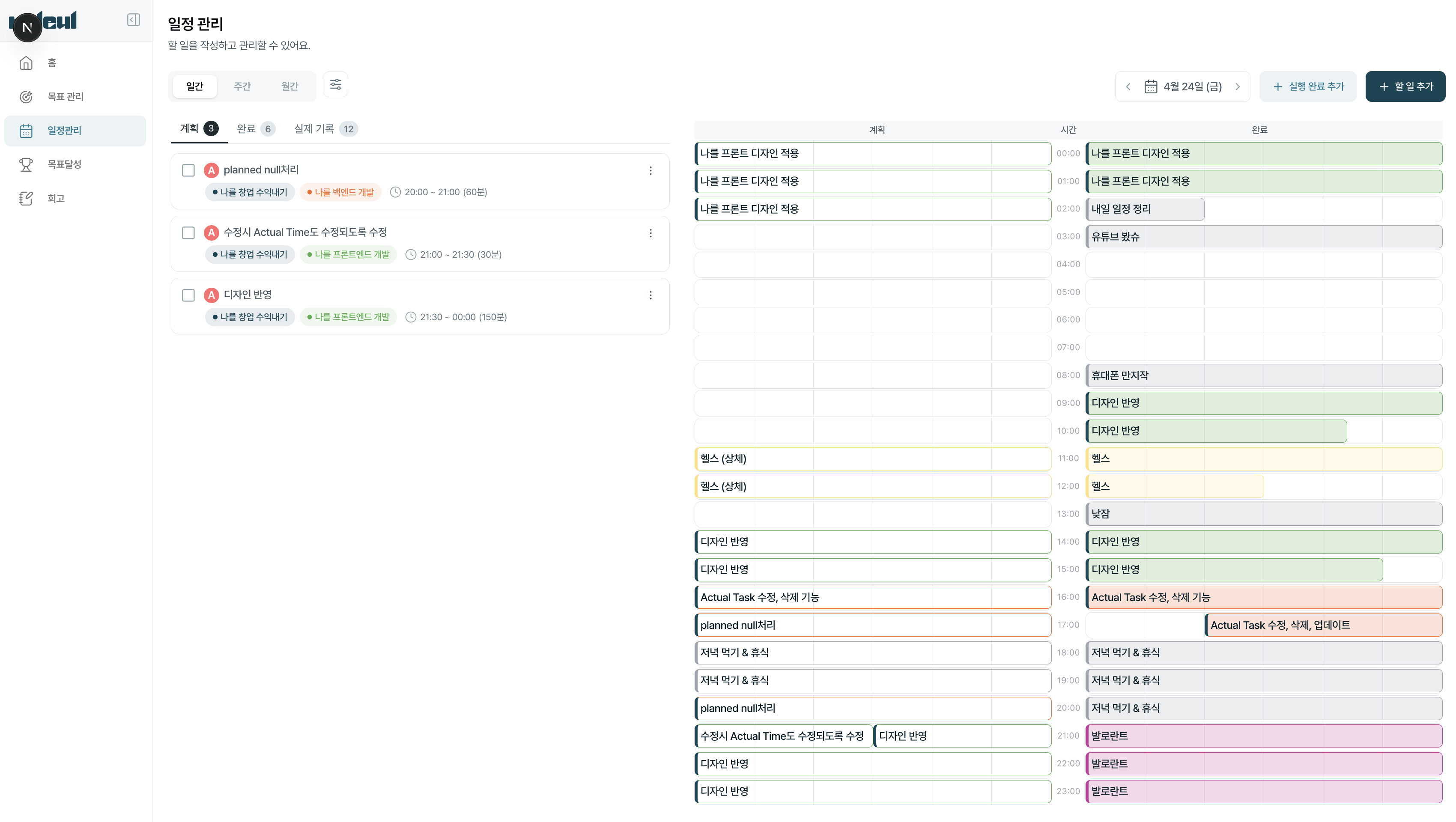Open more options for planned null처리

650,170
